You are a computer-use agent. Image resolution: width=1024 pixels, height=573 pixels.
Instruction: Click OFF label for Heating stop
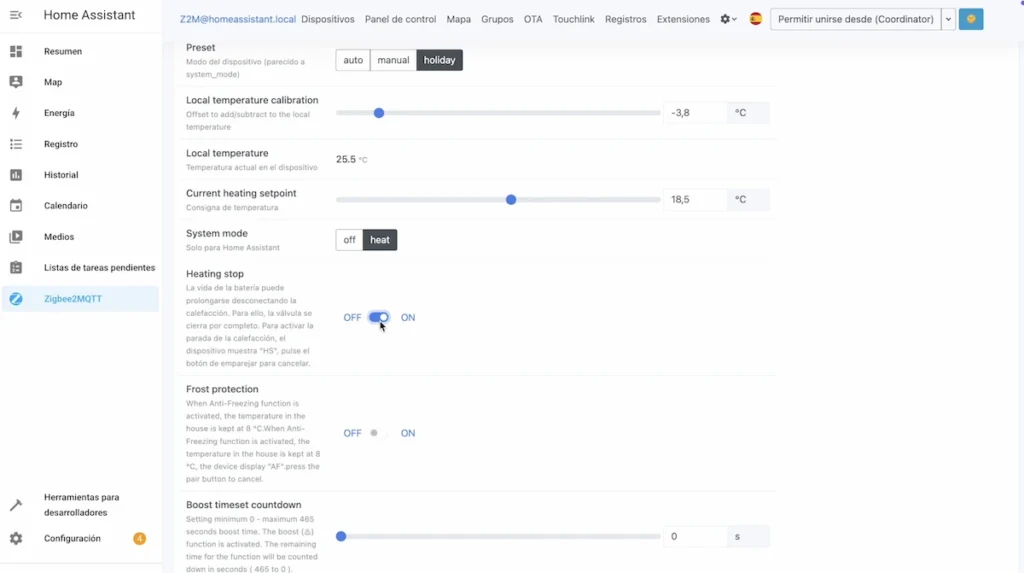point(352,318)
